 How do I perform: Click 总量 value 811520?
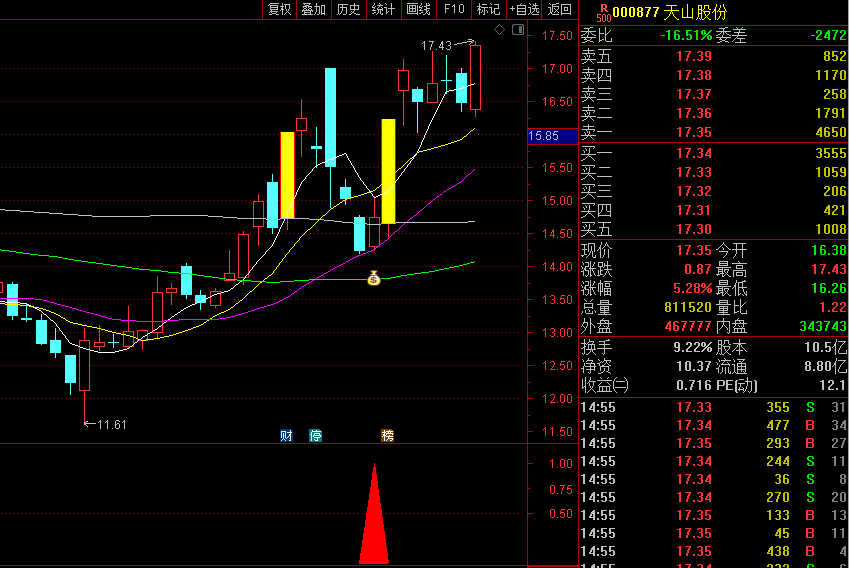point(687,307)
